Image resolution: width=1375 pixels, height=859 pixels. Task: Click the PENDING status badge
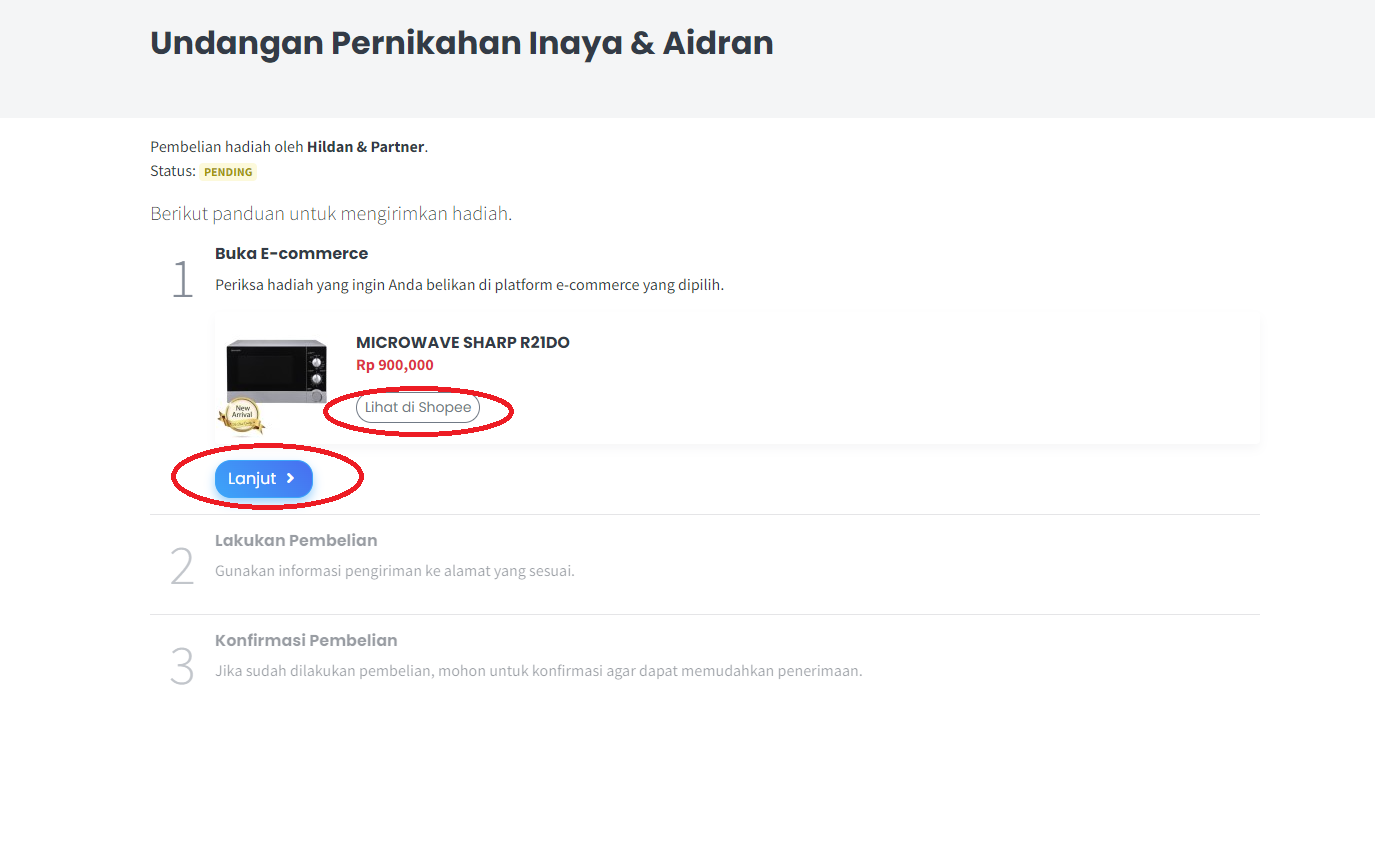point(228,172)
